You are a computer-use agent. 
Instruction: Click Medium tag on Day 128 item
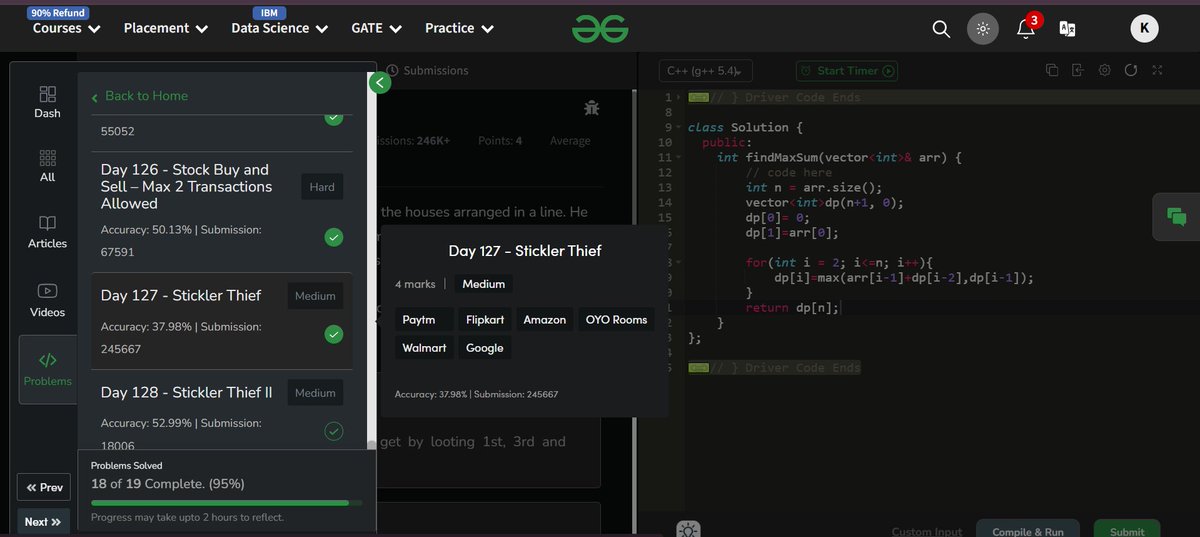[315, 393]
